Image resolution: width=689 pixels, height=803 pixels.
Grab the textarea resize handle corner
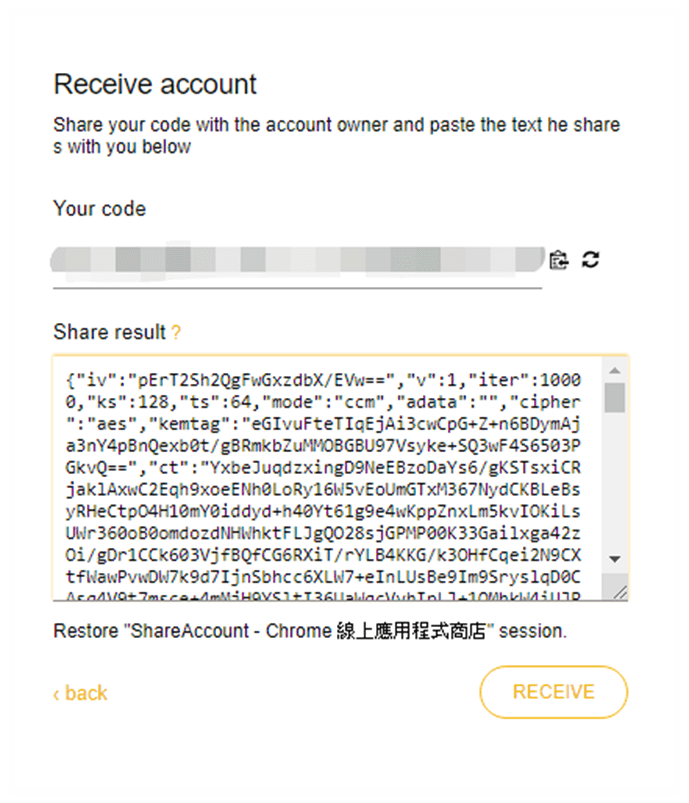coord(620,592)
